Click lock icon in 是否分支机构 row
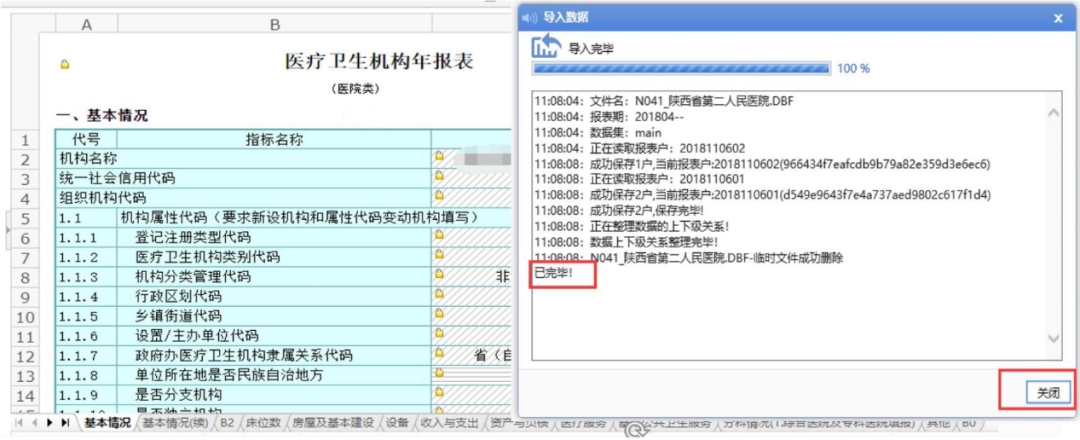Screen dimensions: 1080x440 click(x=438, y=394)
